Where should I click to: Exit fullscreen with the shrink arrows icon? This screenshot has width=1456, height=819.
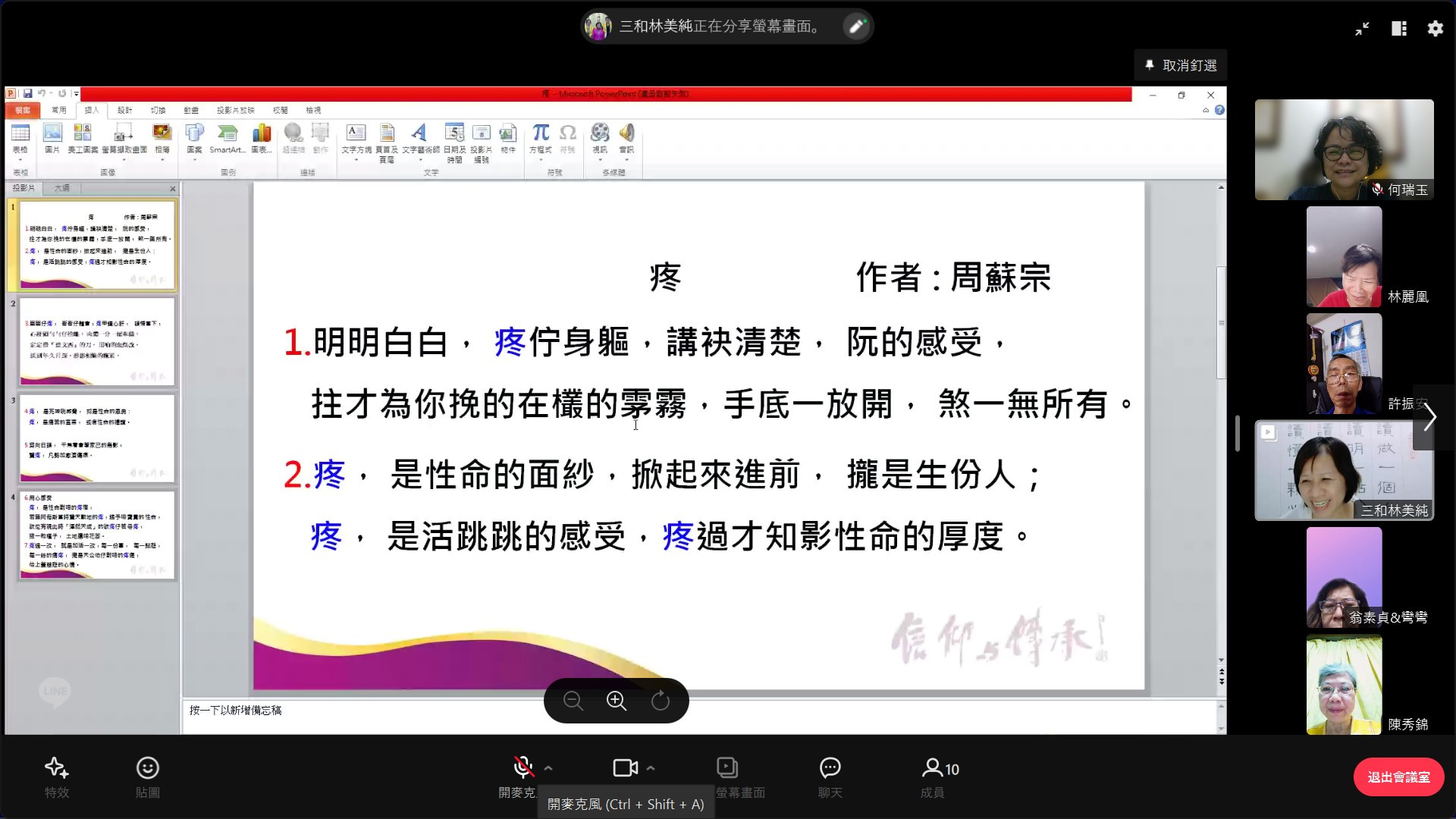pos(1362,29)
